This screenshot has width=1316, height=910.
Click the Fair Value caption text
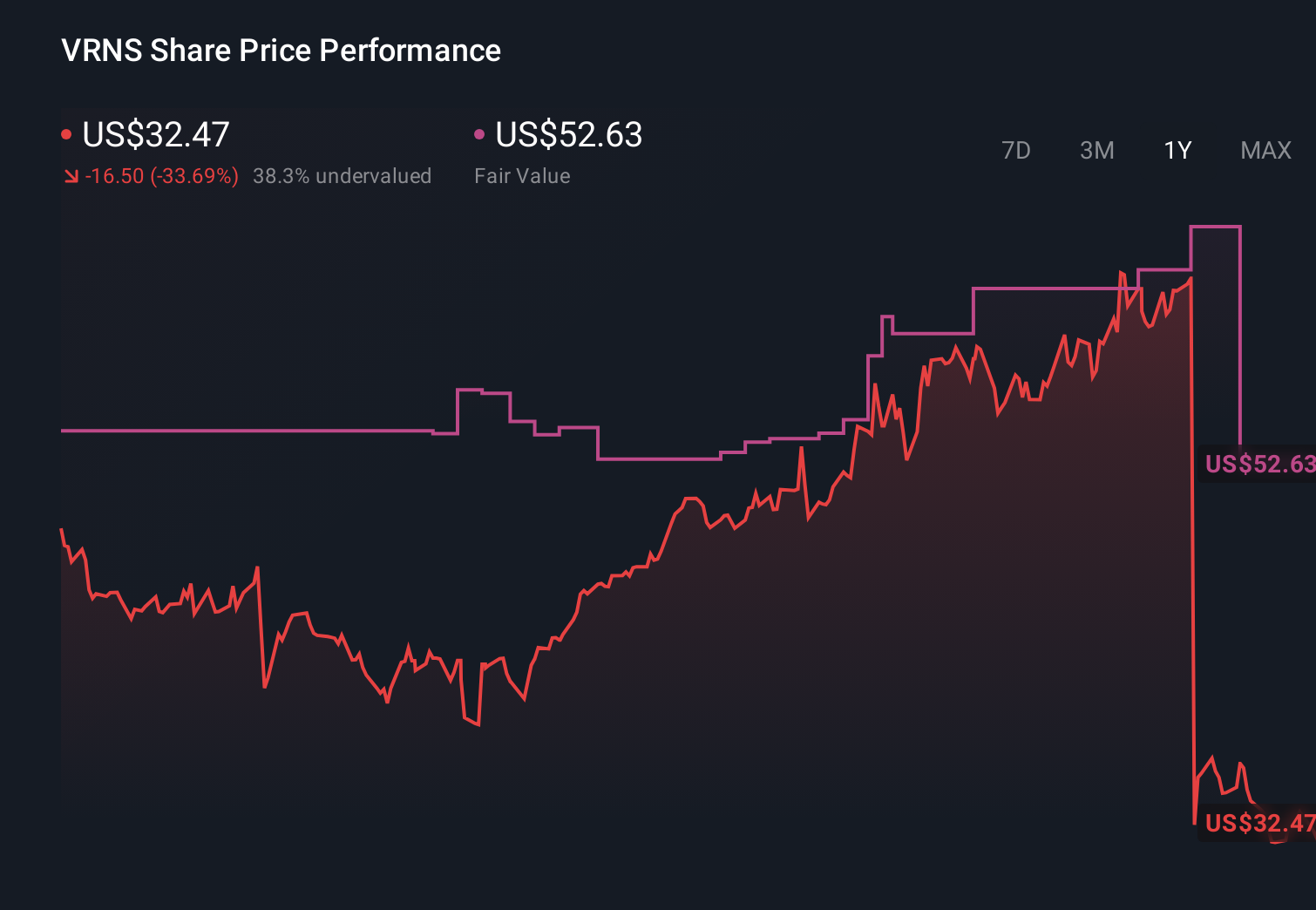click(521, 175)
